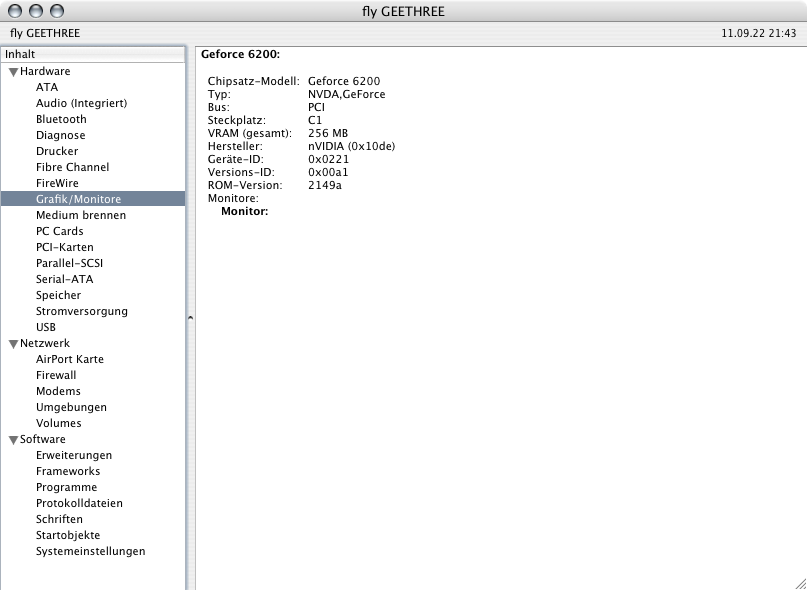Open Stromversorgung entry
The width and height of the screenshot is (807, 590).
82,311
